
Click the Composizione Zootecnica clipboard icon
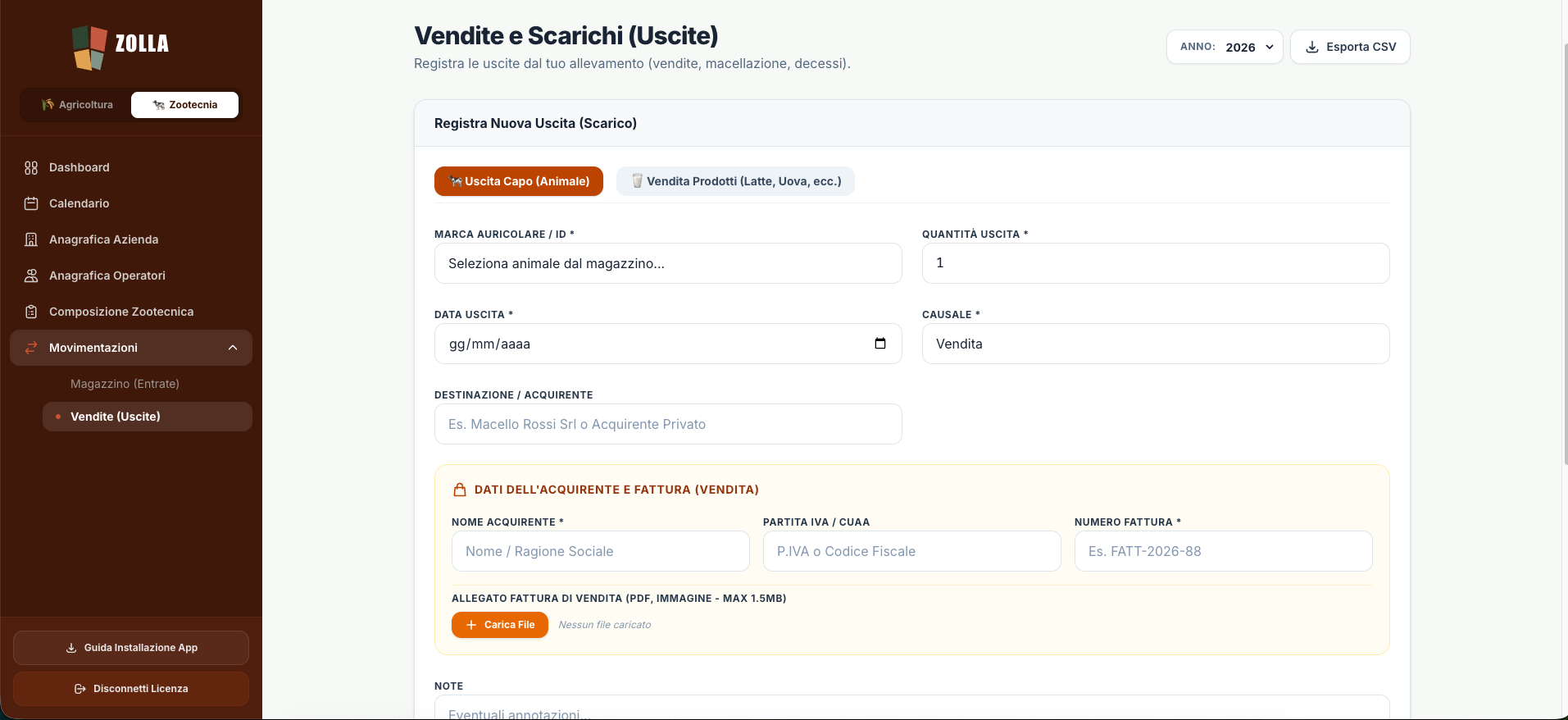(31, 312)
